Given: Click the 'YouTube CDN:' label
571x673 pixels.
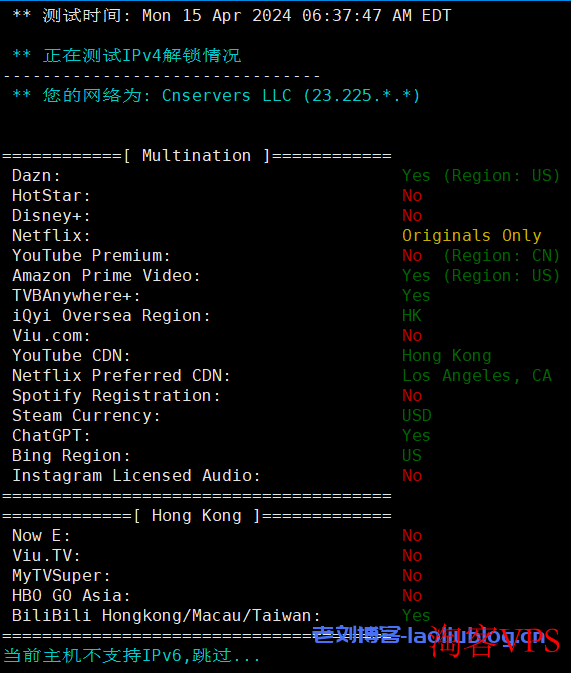Looking at the screenshot, I should [x=71, y=355].
